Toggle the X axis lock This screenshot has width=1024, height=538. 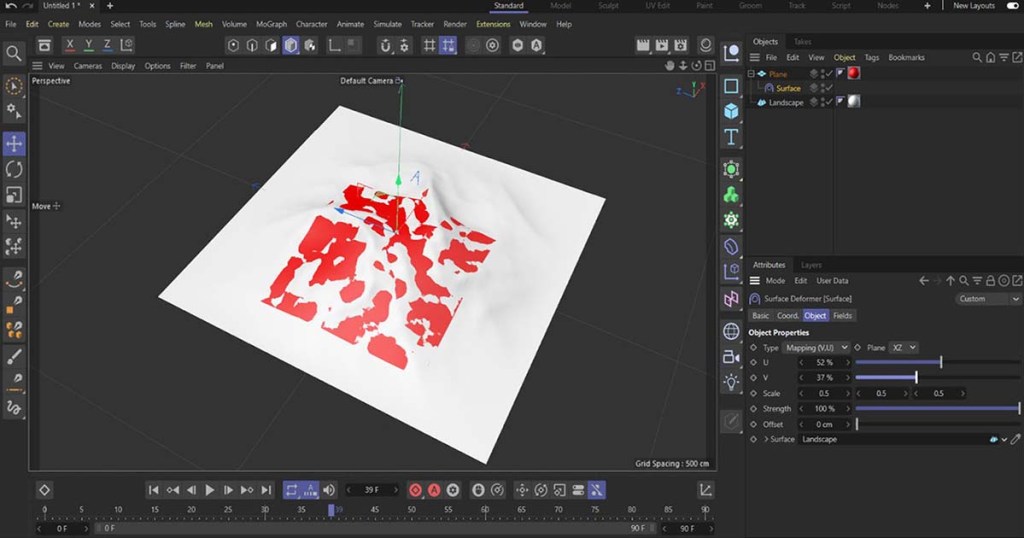point(70,45)
